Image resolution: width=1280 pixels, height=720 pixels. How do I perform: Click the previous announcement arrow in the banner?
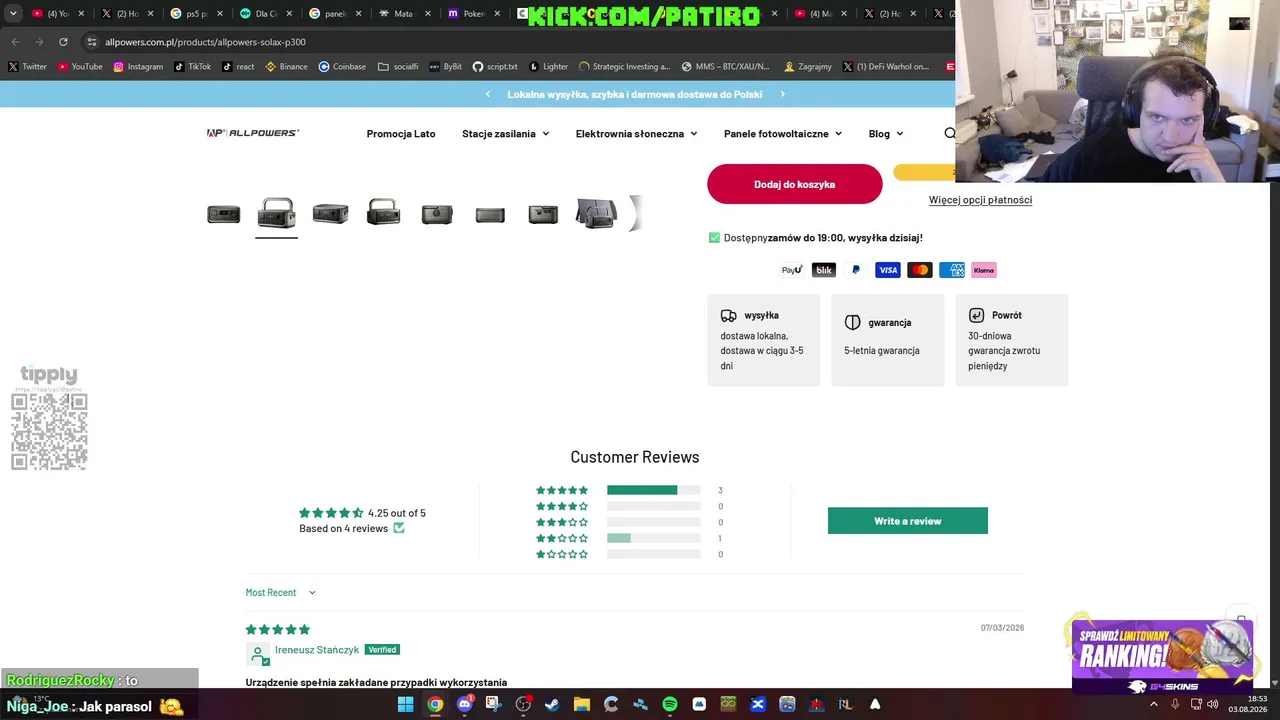pos(487,94)
